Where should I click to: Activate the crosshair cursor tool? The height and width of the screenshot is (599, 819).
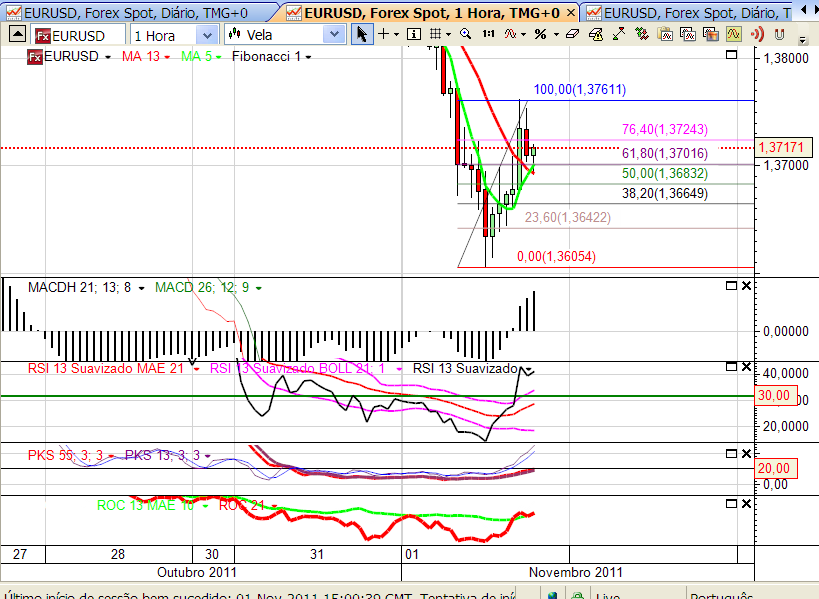384,34
